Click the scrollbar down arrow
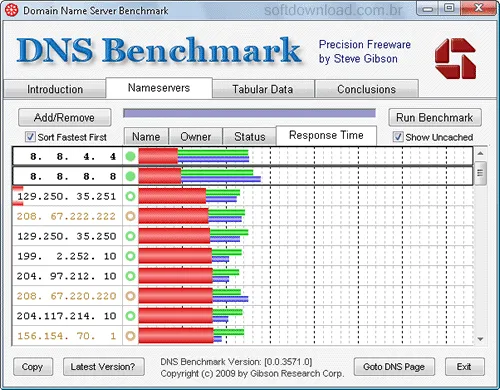This screenshot has width=500, height=390. (480, 339)
